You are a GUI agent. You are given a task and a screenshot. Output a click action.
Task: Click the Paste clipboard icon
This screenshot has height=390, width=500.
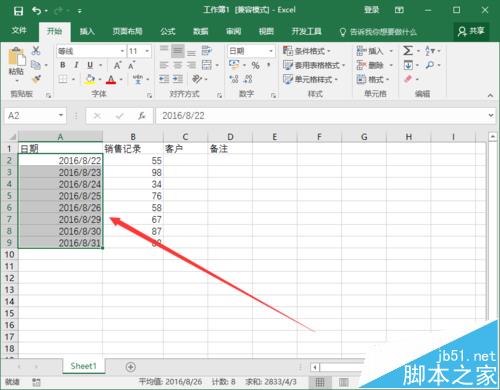pos(16,56)
